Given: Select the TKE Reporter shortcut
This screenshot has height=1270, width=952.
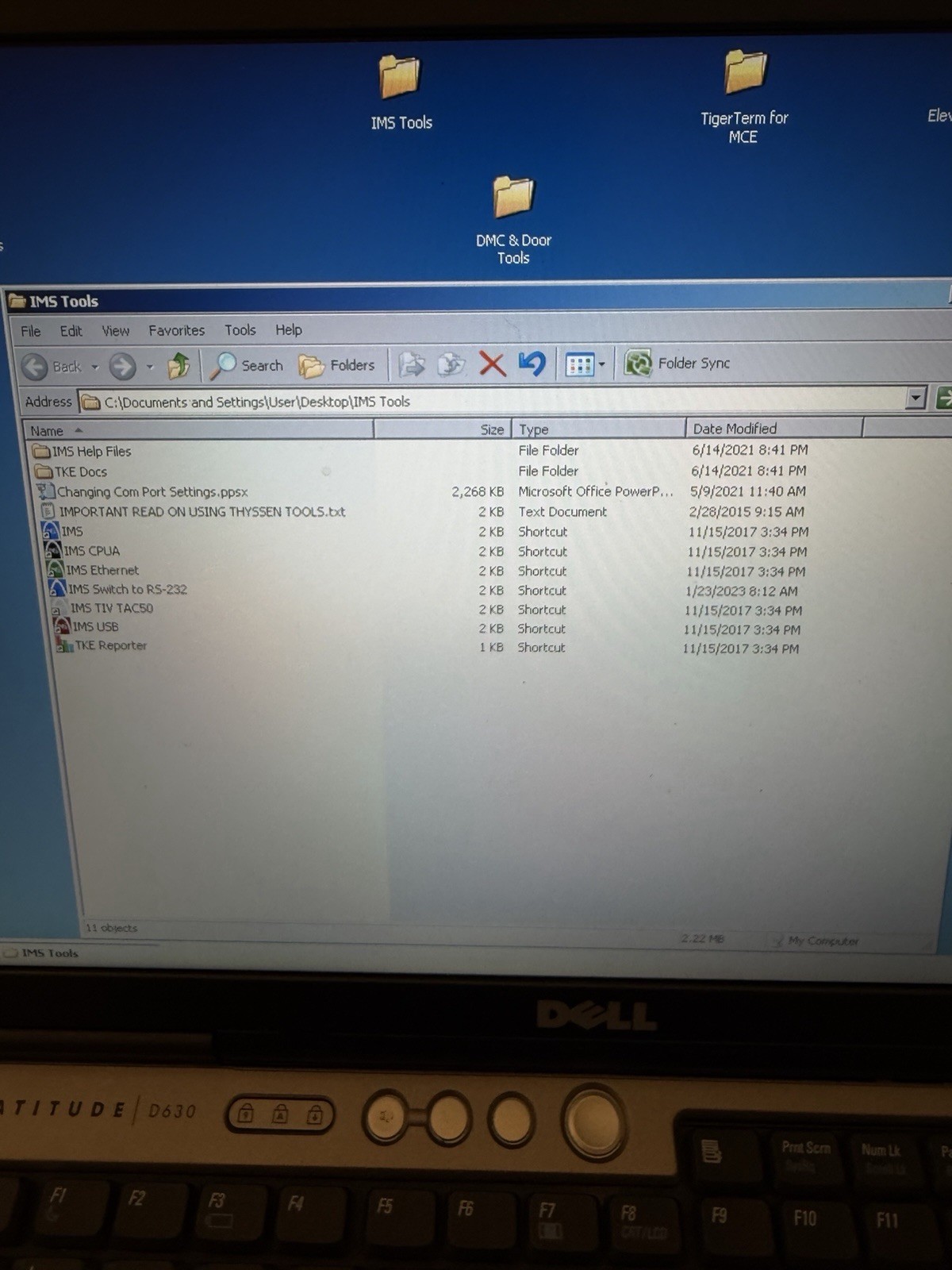Looking at the screenshot, I should pyautogui.click(x=102, y=645).
